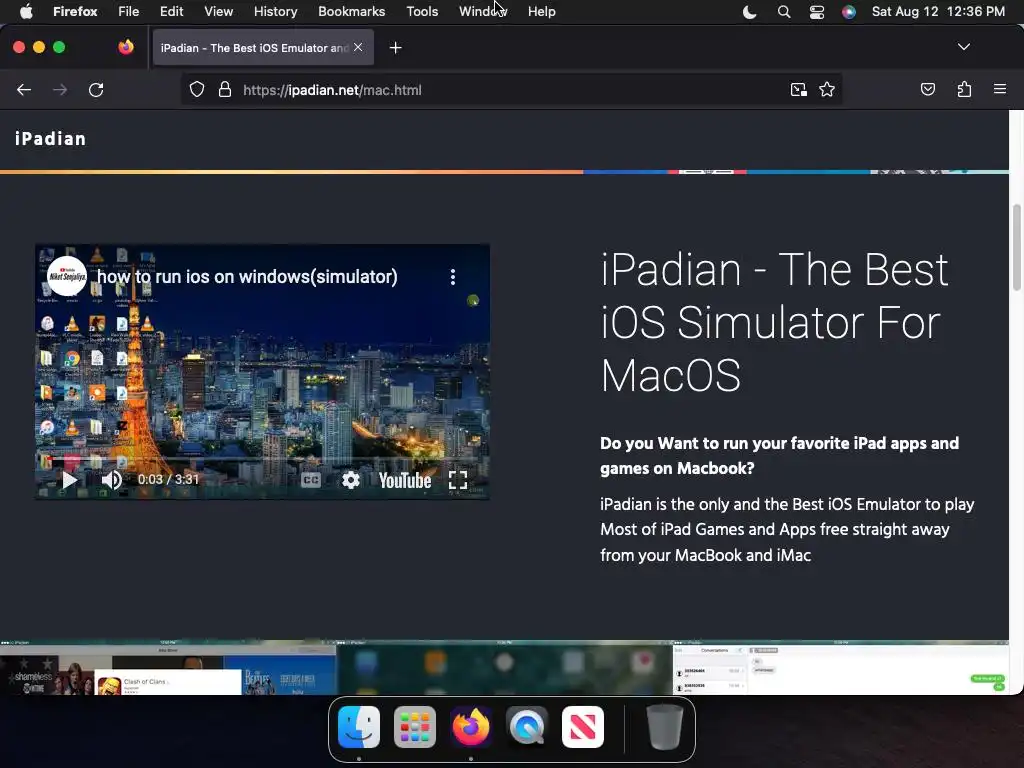Open the Firefox application menu
This screenshot has width=1024, height=768.
pos(75,11)
